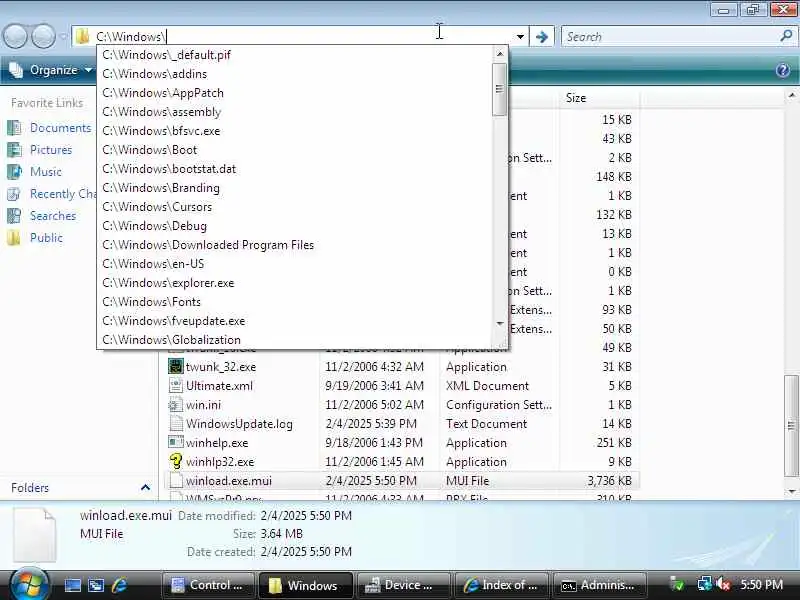
Task: Click the Public folder icon
Action: click(x=14, y=238)
